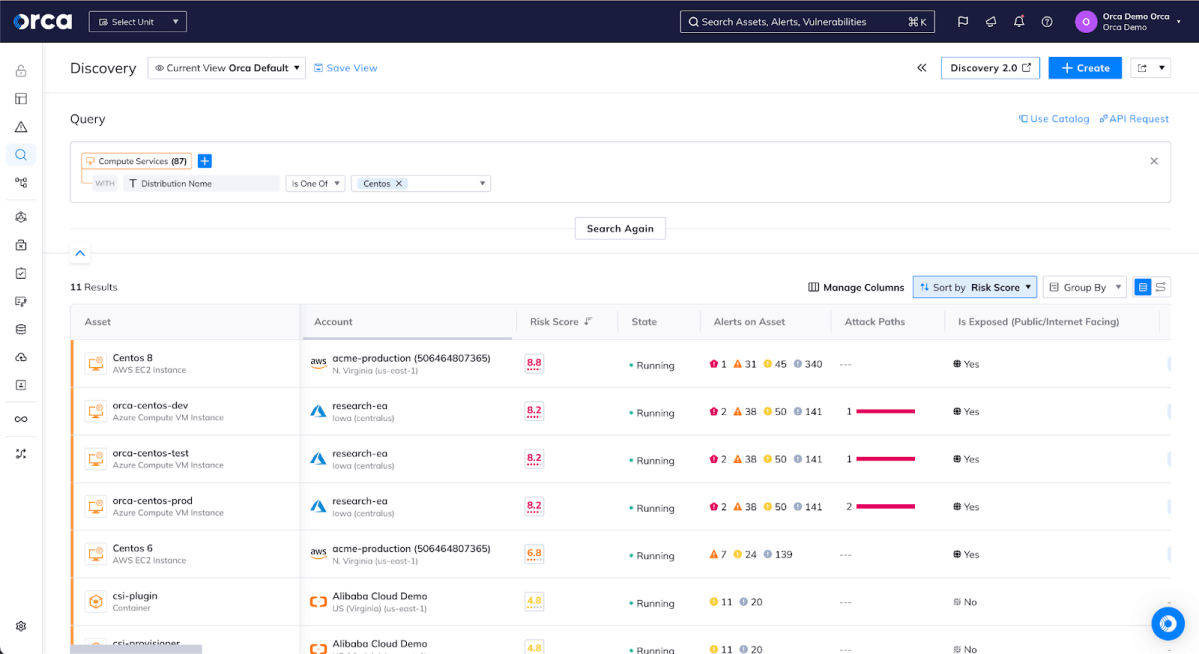The image size is (1199, 654).
Task: Click the flag icon in header
Action: tap(963, 21)
